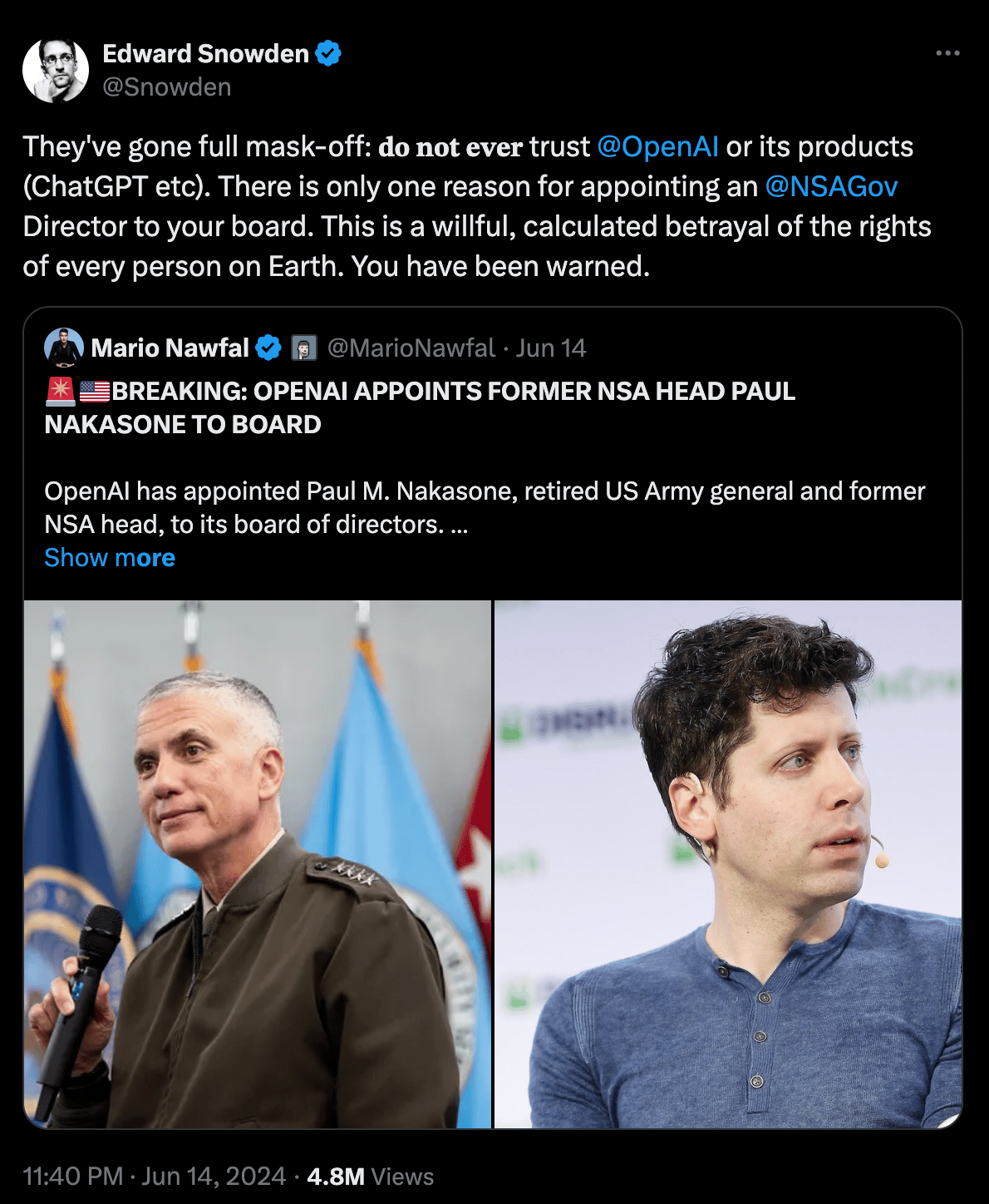This screenshot has height=1204, width=989.
Task: Open the @MarioNawfal handle link
Action: [411, 348]
